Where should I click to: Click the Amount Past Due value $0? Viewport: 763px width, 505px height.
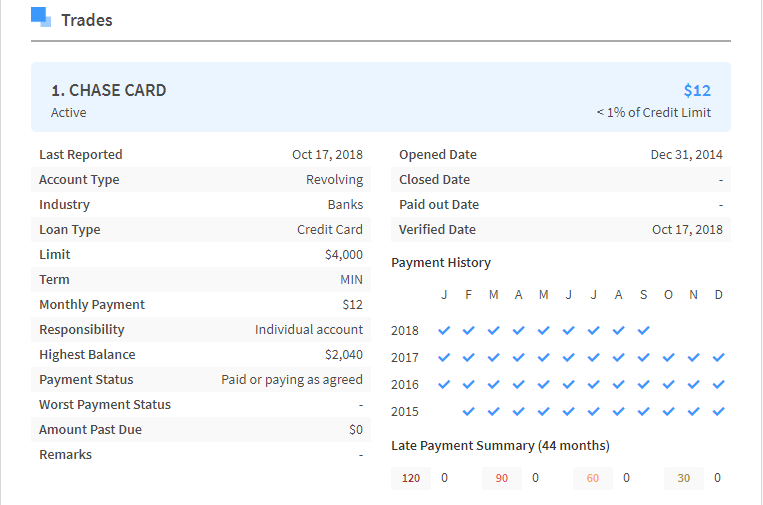pos(356,430)
